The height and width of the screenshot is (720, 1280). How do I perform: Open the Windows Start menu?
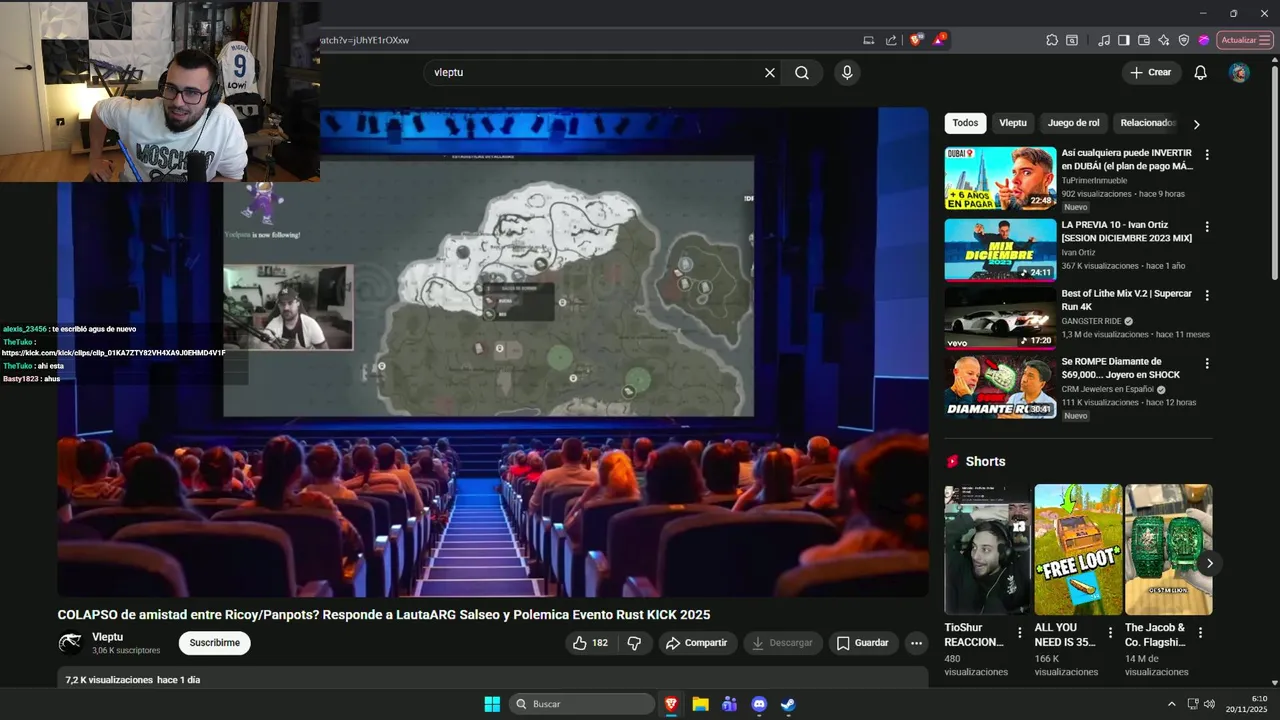point(492,704)
